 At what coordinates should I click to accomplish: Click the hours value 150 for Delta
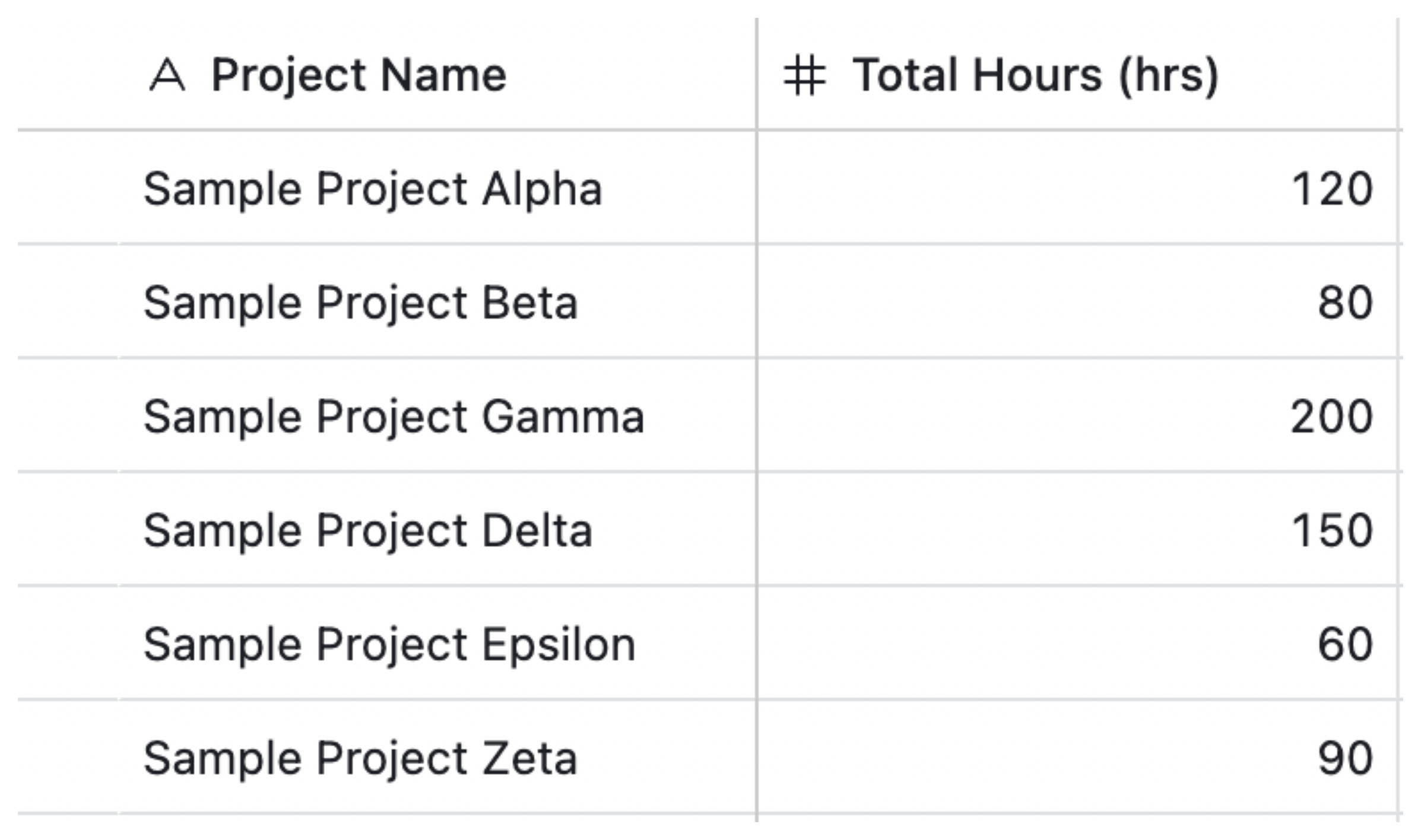coord(1331,529)
